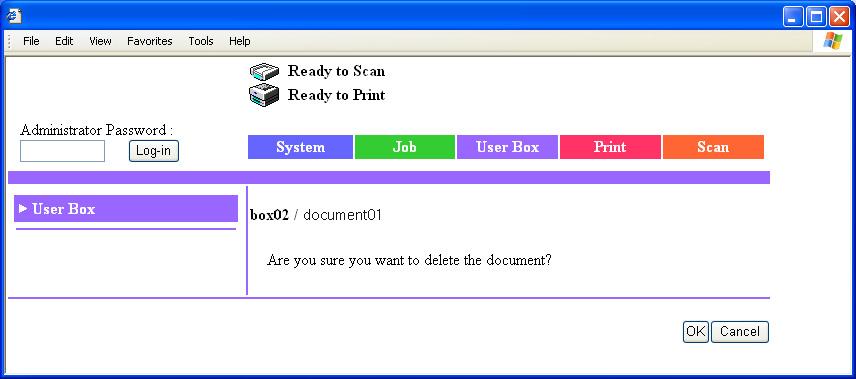Viewport: 856px width, 379px height.
Task: Open the Favorites menu
Action: click(150, 41)
